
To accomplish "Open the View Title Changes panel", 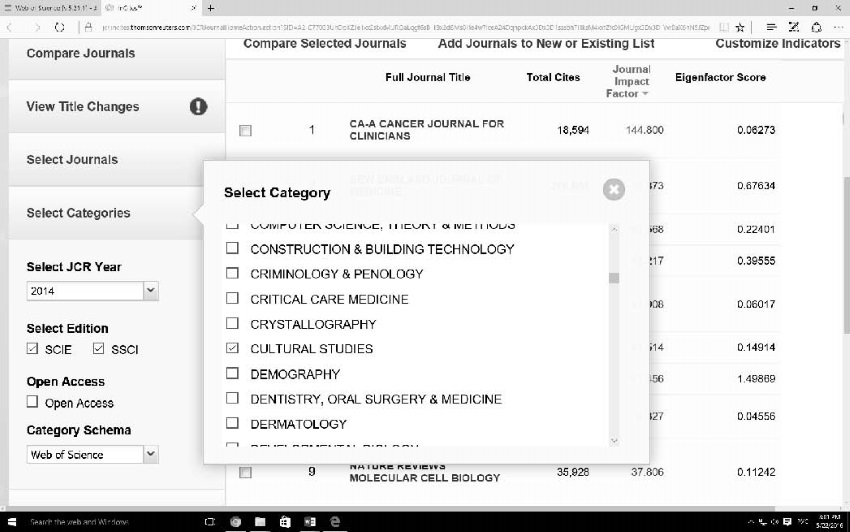I will click(x=117, y=106).
